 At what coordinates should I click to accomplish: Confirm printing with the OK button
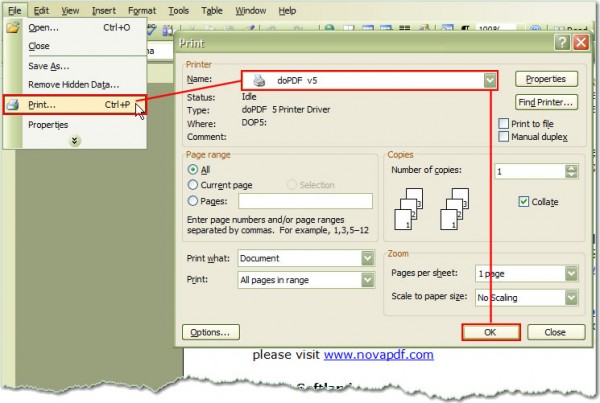coord(491,332)
